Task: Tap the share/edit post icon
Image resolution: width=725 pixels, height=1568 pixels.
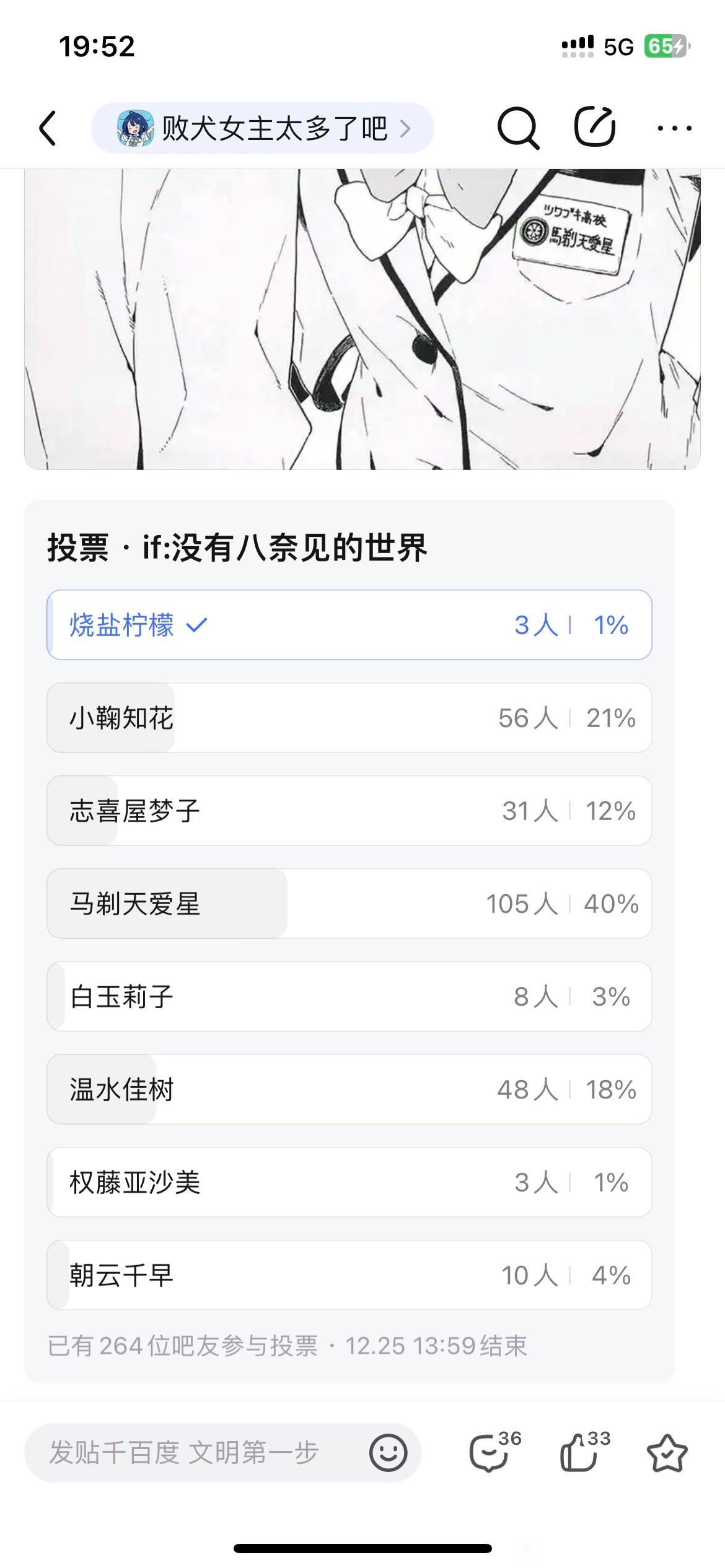Action: pyautogui.click(x=595, y=127)
